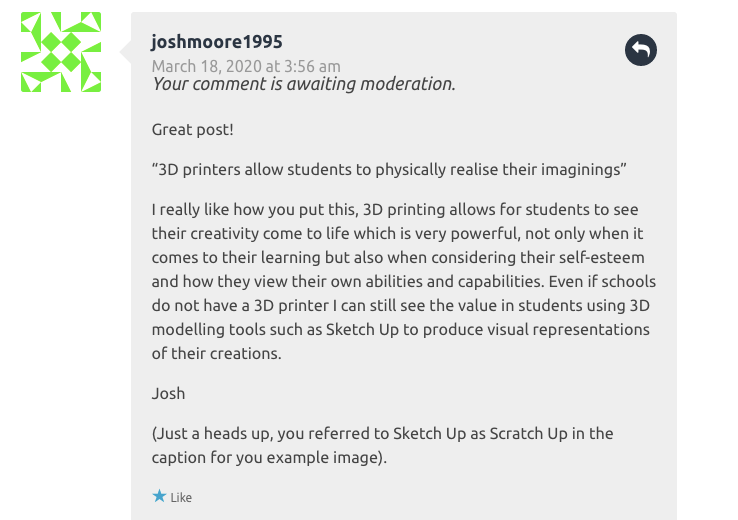Click the "Josh" signature line
The height and width of the screenshot is (520, 738).
pyautogui.click(x=168, y=393)
